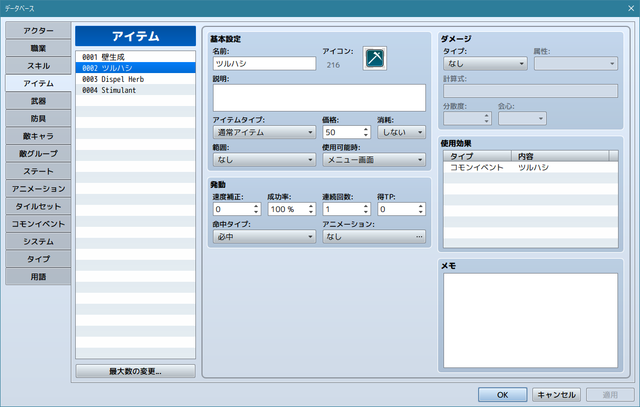
Task: Open the アニメーション selector showing なし
Action: (x=374, y=236)
